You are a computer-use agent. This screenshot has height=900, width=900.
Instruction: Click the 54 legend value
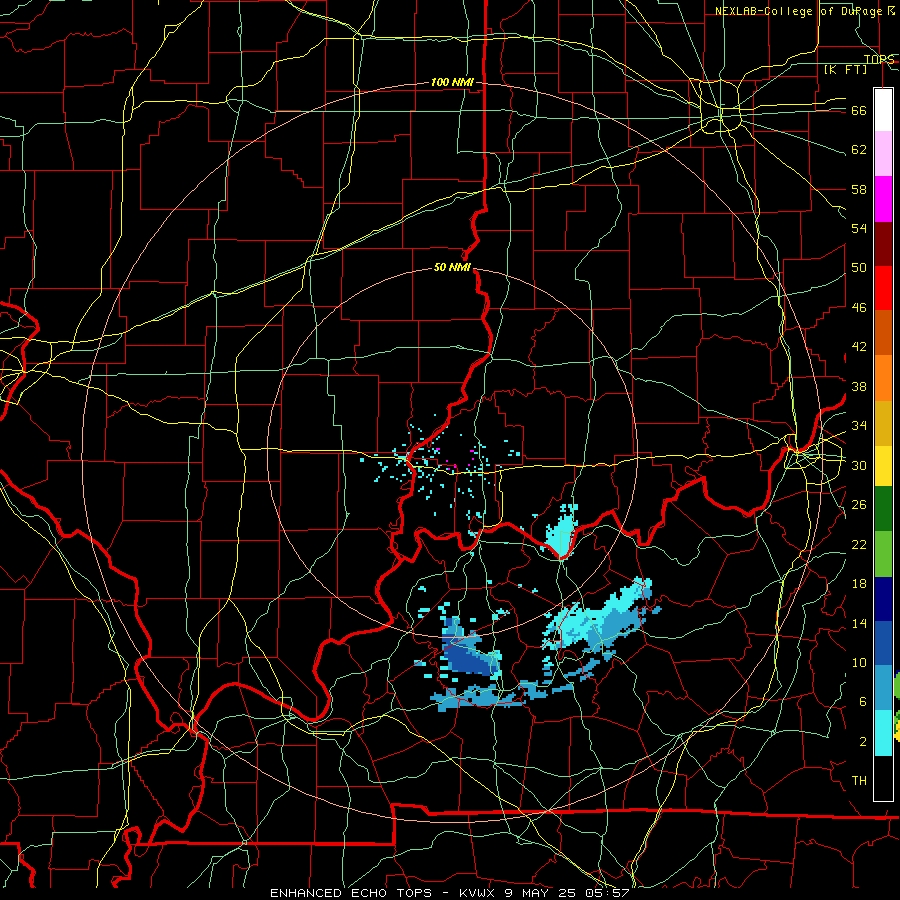pos(859,228)
